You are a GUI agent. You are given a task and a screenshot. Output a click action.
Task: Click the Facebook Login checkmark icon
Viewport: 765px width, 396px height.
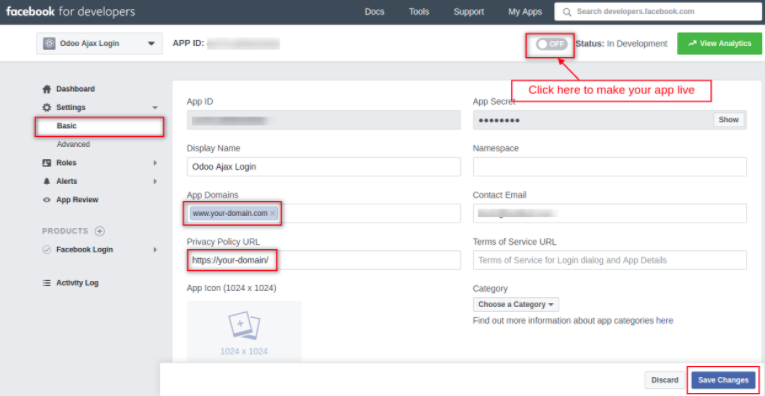[47, 250]
